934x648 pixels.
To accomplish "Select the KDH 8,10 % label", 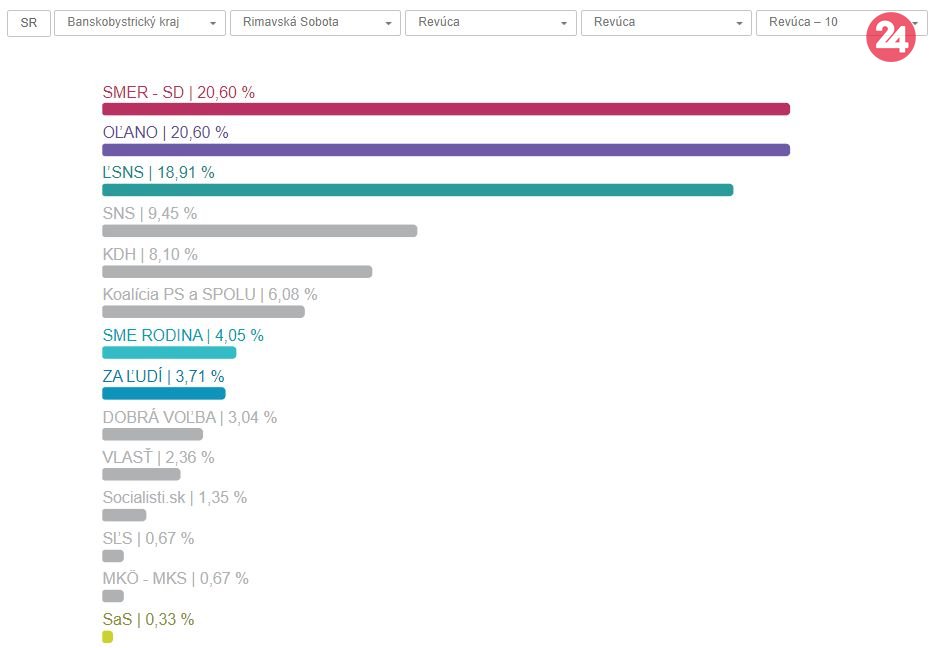I will click(x=150, y=254).
